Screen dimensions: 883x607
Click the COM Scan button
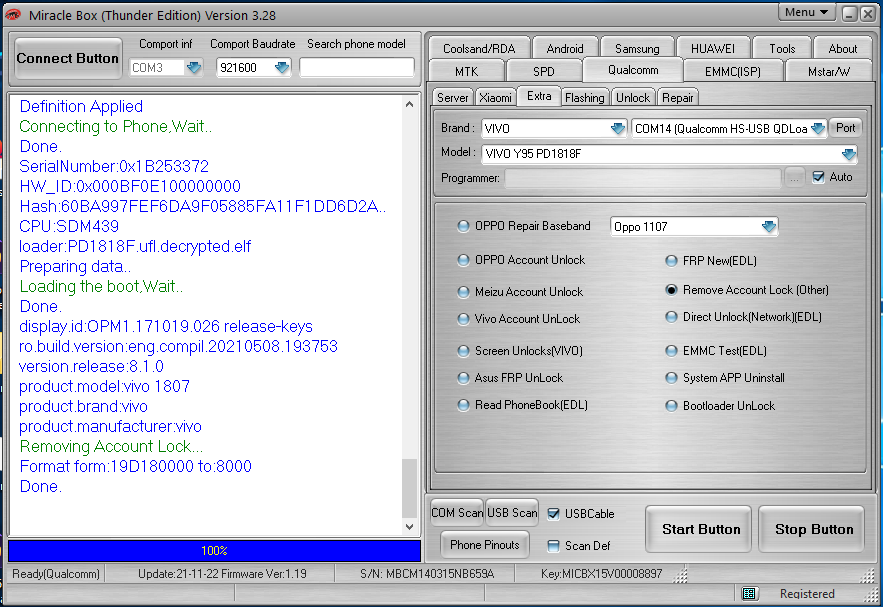457,512
